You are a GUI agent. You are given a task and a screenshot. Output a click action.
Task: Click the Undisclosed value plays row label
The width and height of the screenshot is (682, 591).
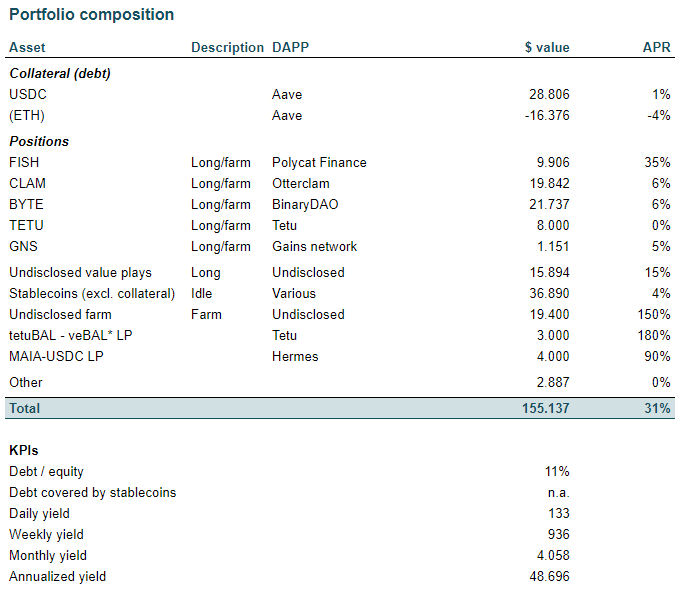(80, 273)
